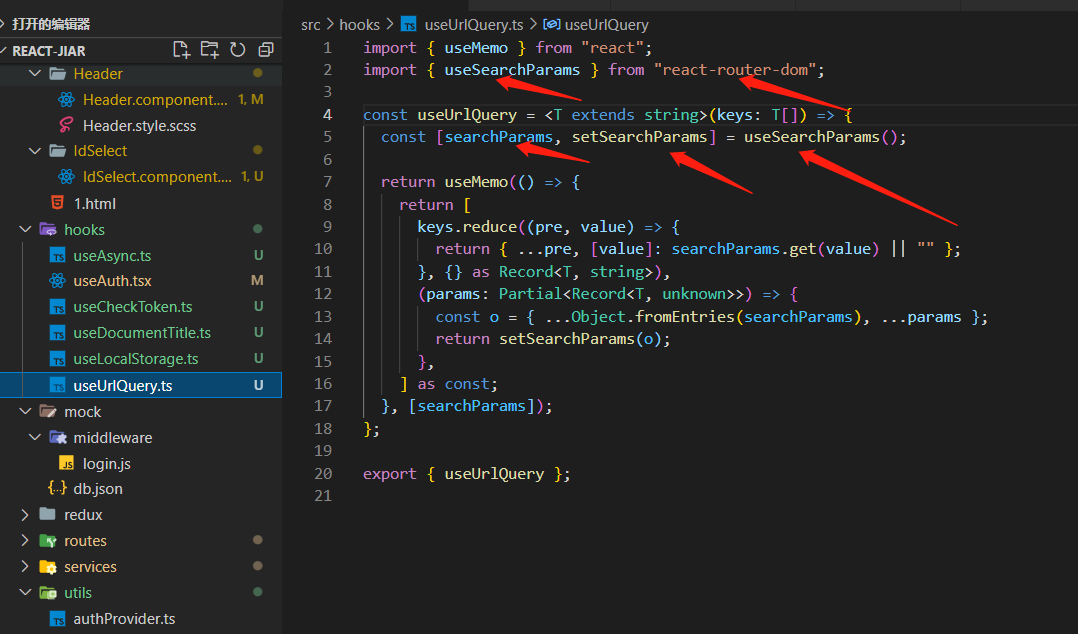Open Header.component via its React component icon

(68, 99)
